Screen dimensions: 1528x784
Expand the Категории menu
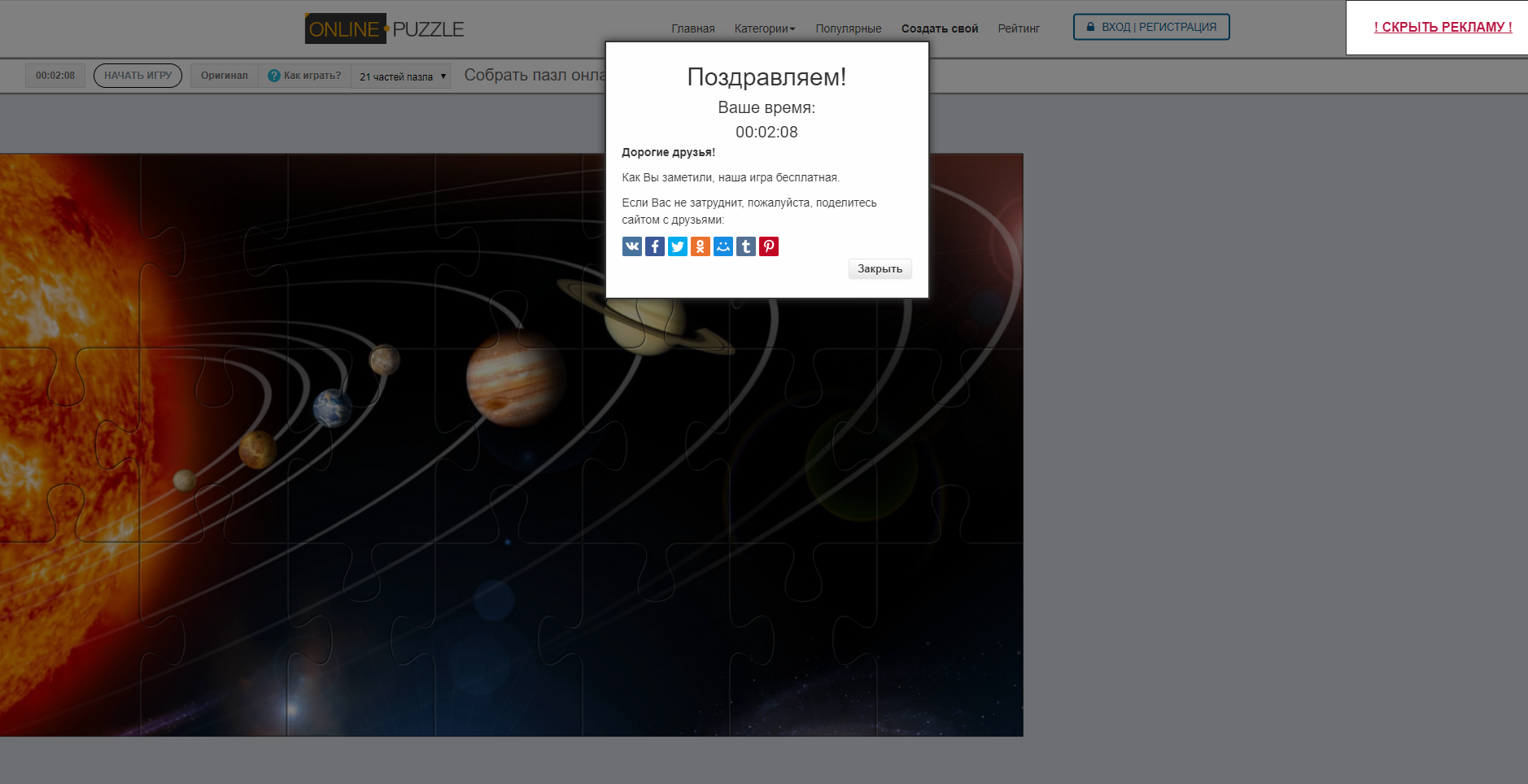(x=765, y=28)
